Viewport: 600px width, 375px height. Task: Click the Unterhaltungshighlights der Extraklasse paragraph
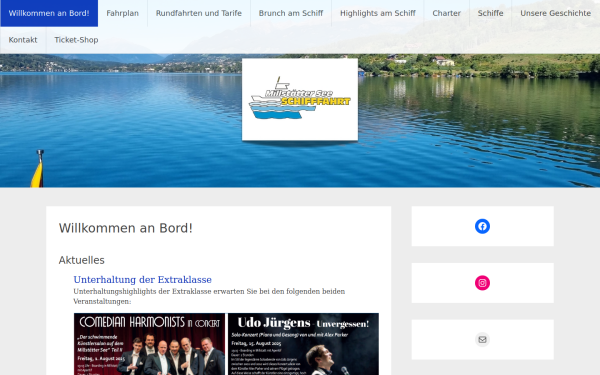point(209,296)
